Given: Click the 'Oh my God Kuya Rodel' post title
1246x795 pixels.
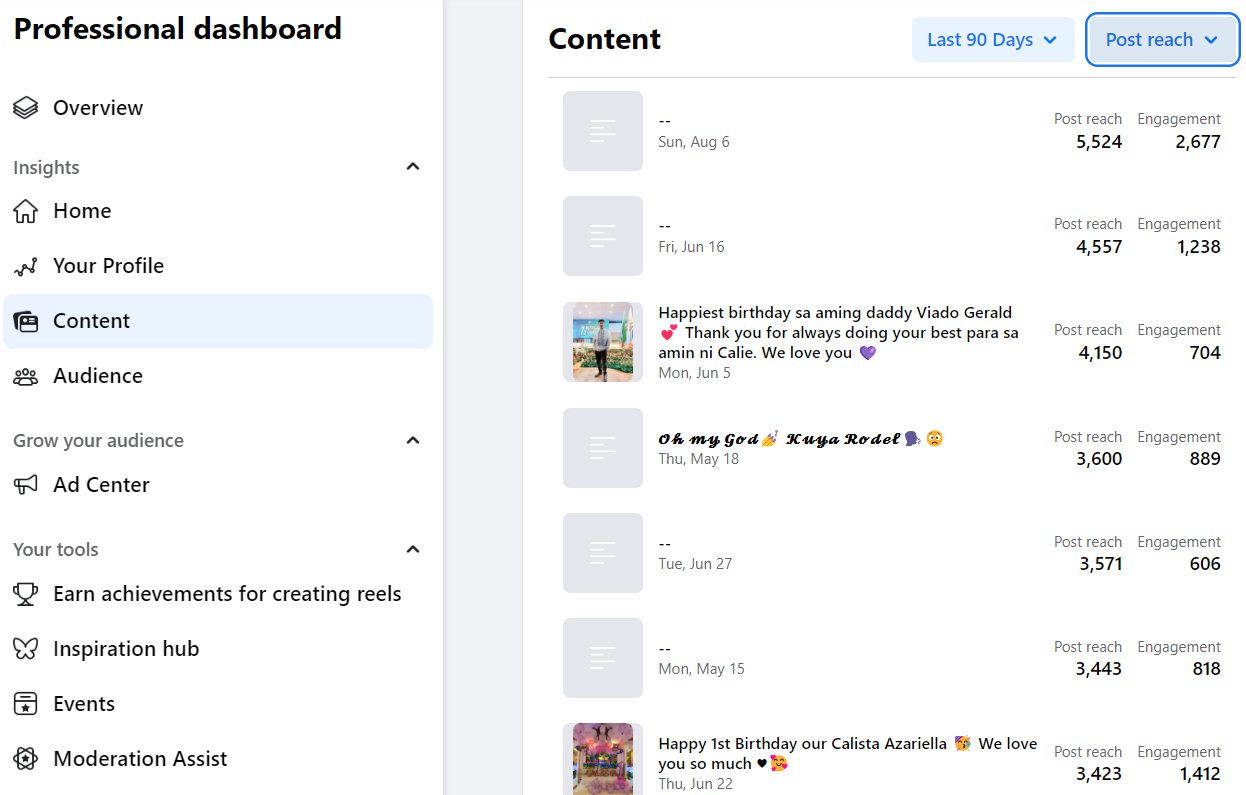Looking at the screenshot, I should 800,439.
